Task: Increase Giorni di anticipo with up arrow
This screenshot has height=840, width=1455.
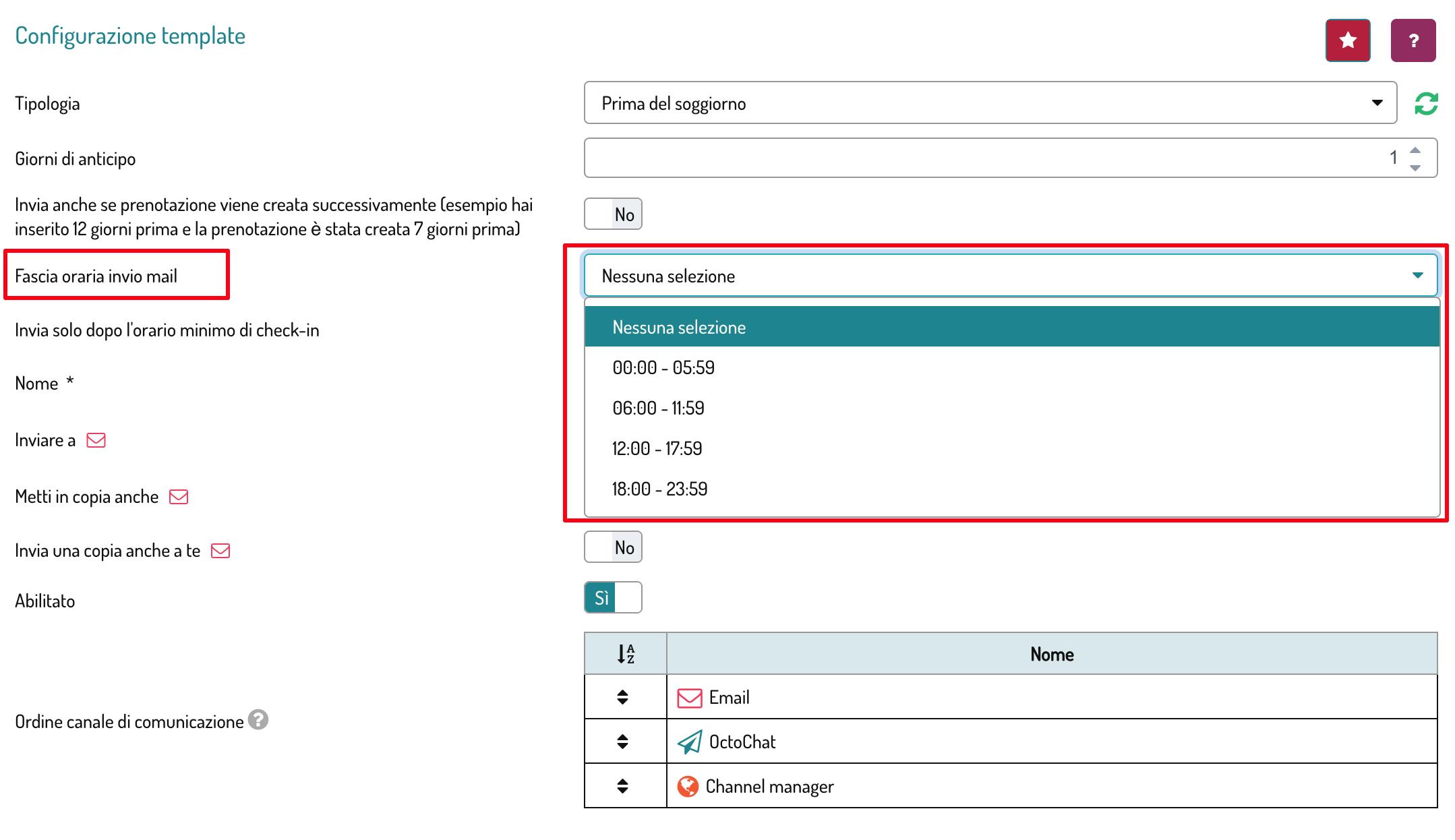Action: tap(1415, 150)
